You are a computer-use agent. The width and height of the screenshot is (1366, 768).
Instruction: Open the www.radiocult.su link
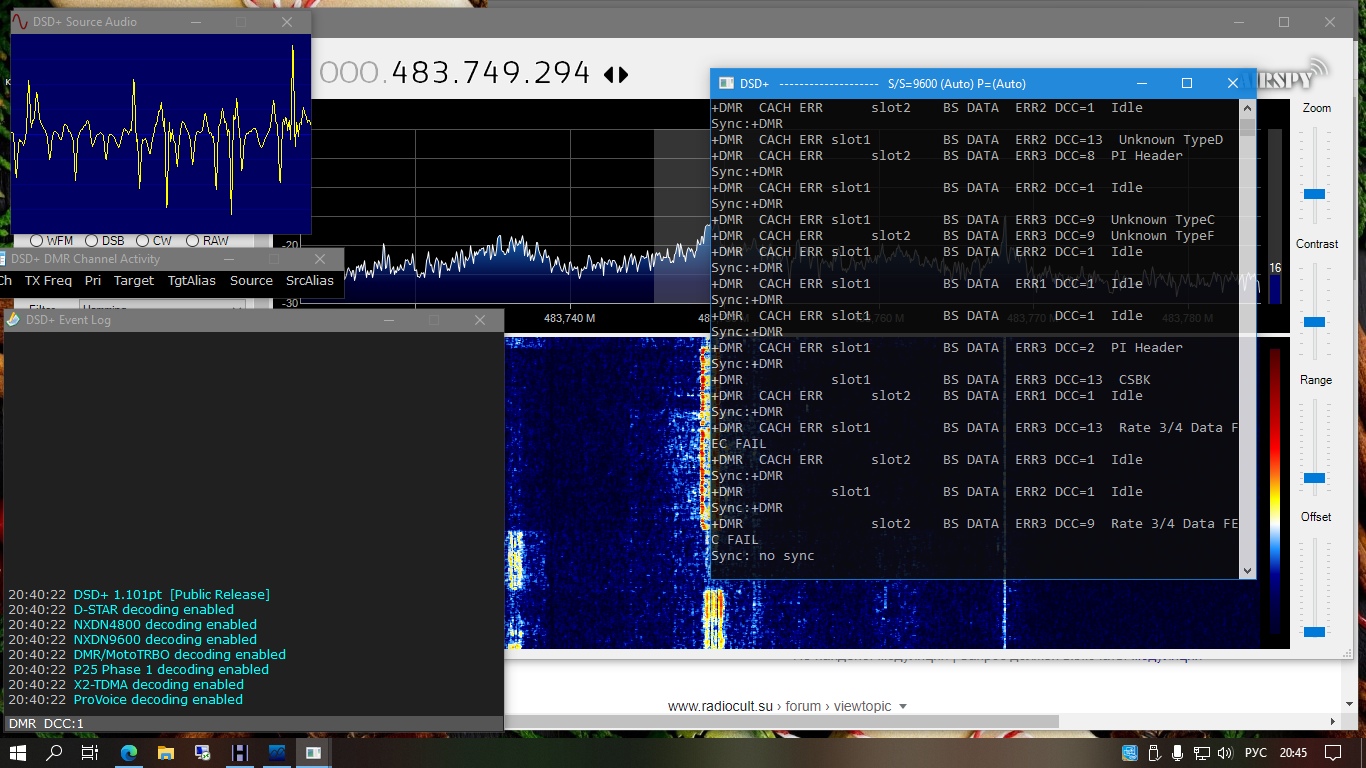click(x=720, y=706)
